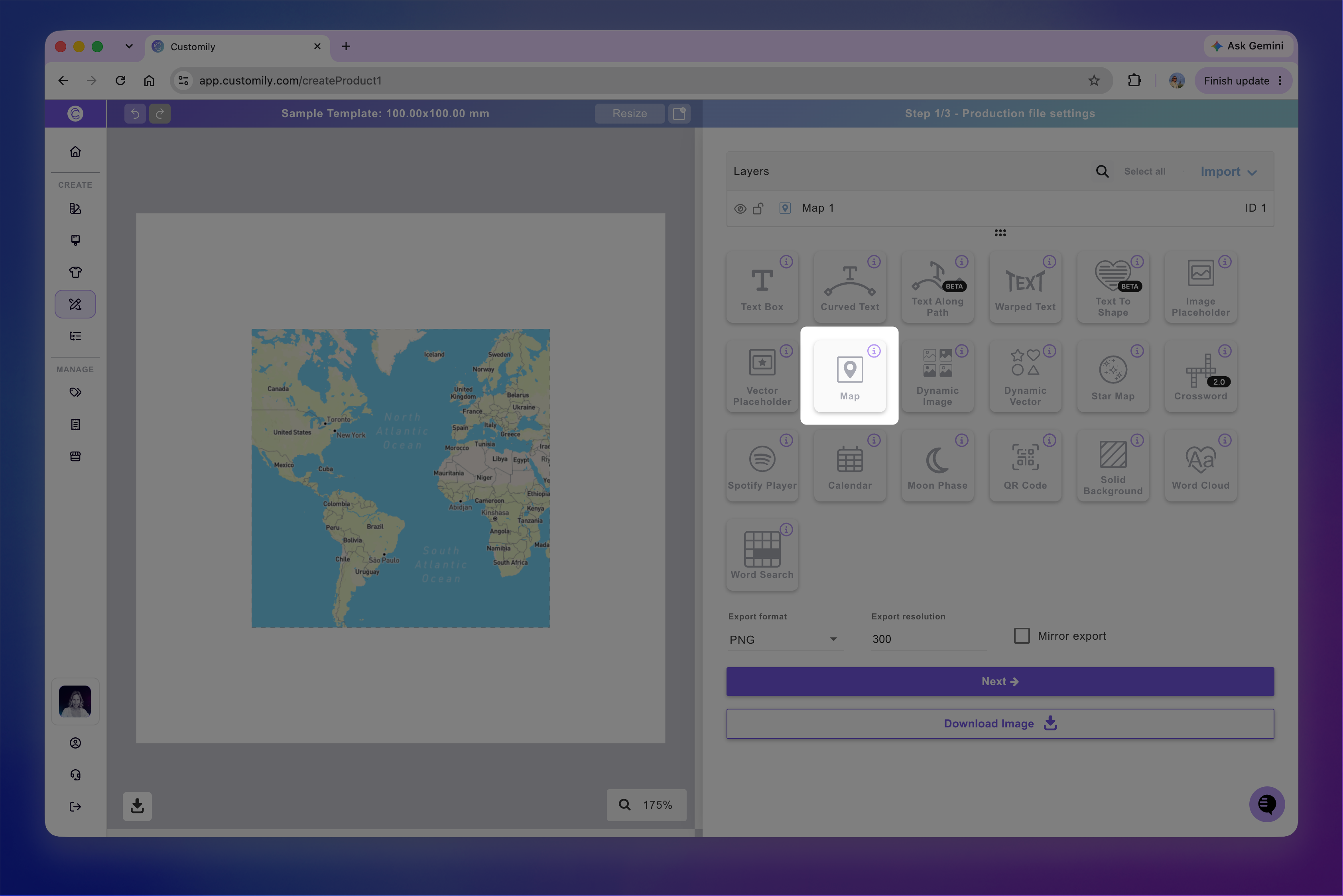Click the Export resolution field
The height and width of the screenshot is (896, 1343).
tap(928, 639)
